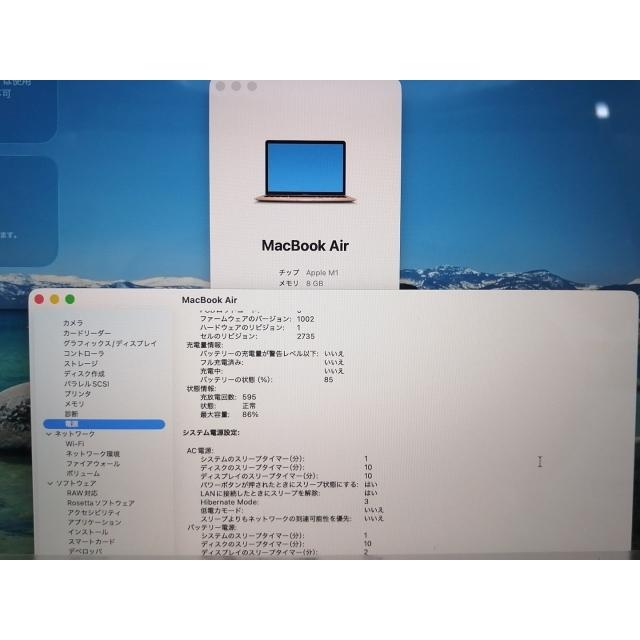This screenshot has width=640, height=640.
Task: Select メモリ in the sidebar
Action: click(x=74, y=404)
